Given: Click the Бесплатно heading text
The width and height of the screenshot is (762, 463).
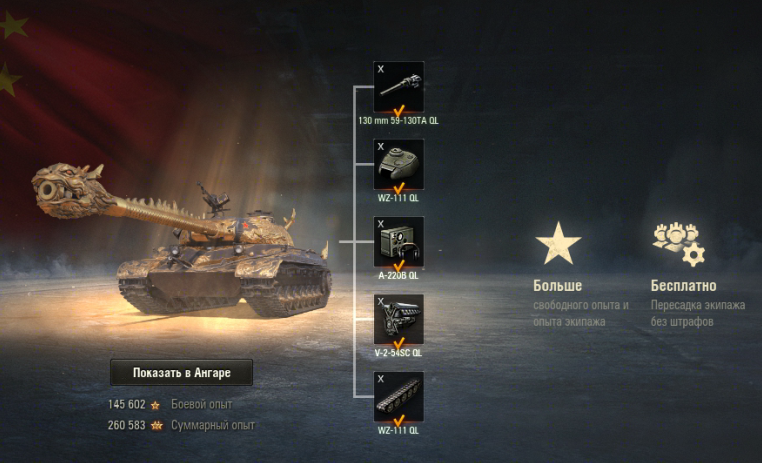Looking at the screenshot, I should [x=683, y=286].
